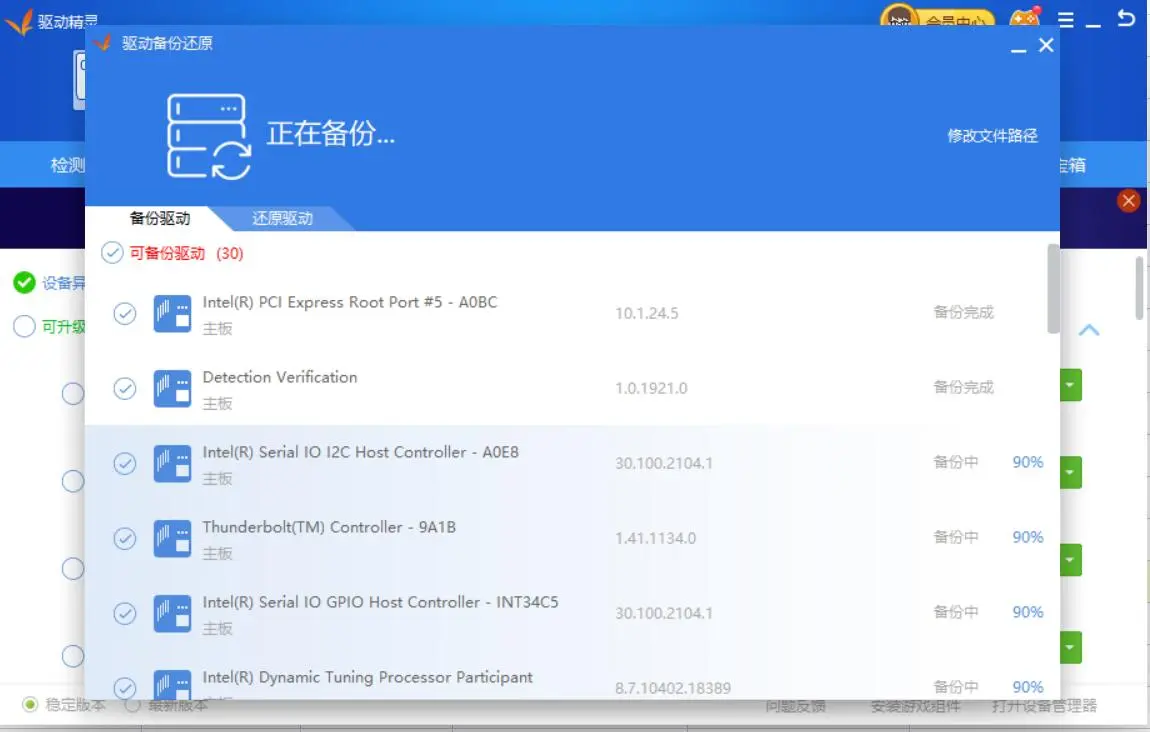The width and height of the screenshot is (1150, 732).
Task: Open the hamburger menu in main title bar
Action: click(x=1066, y=20)
